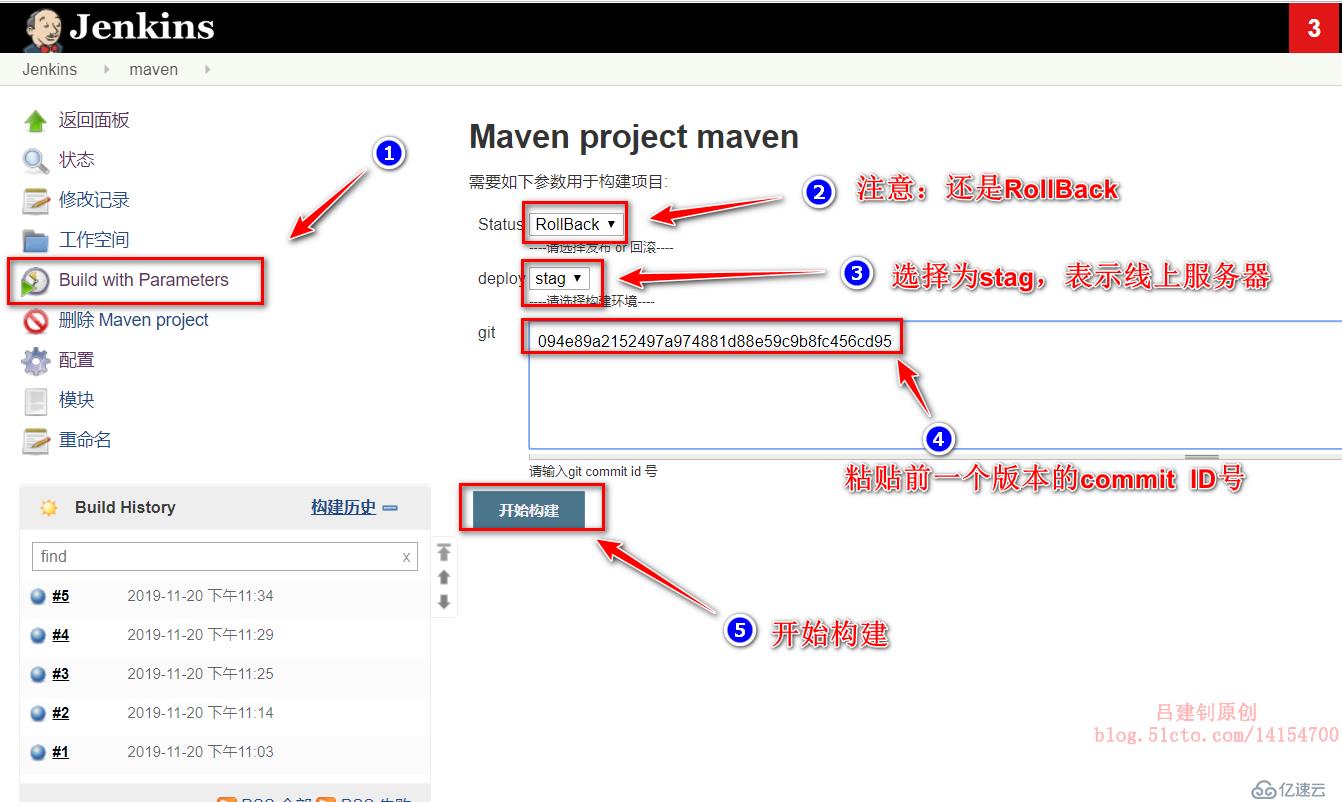Click the red prohibition icon beside 删除 Maven project
Viewport: 1342px width, 802px height.
coord(35,321)
